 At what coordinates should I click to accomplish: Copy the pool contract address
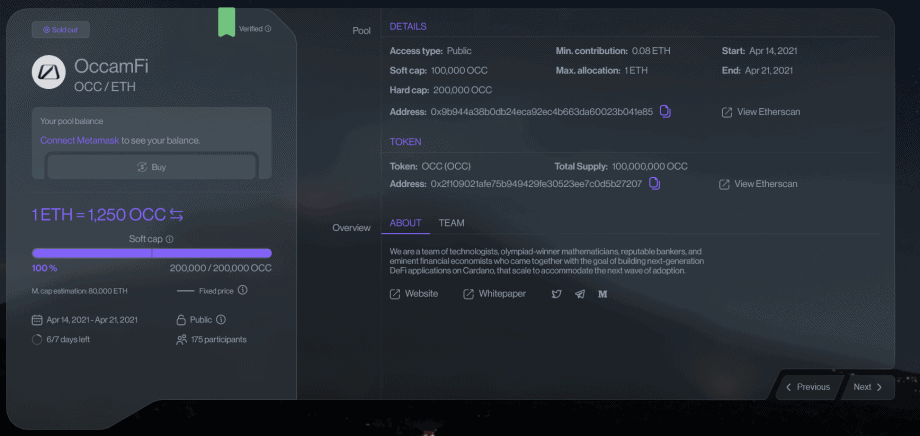point(665,111)
